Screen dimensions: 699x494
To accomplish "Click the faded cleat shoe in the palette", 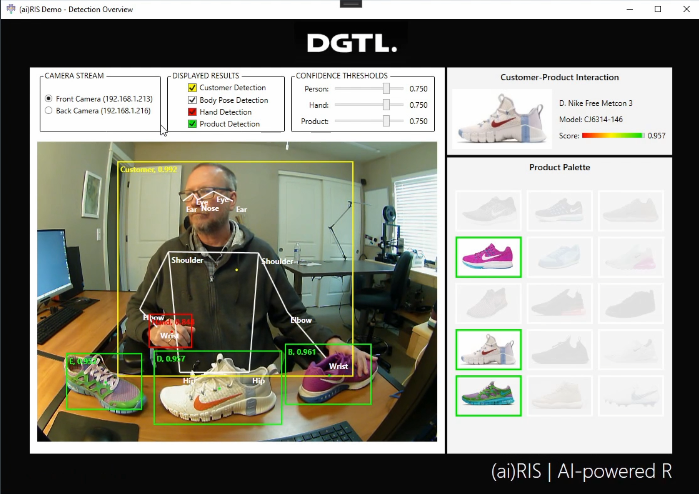I will click(631, 395).
